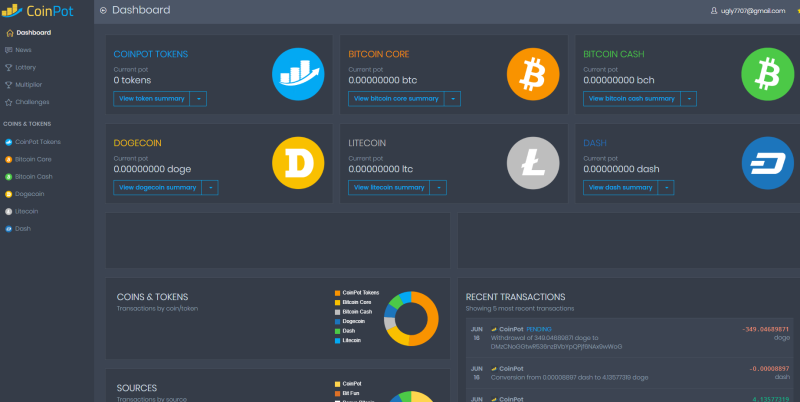
Task: Click the small Bitcoin Core sidebar icon
Action: pos(9,159)
